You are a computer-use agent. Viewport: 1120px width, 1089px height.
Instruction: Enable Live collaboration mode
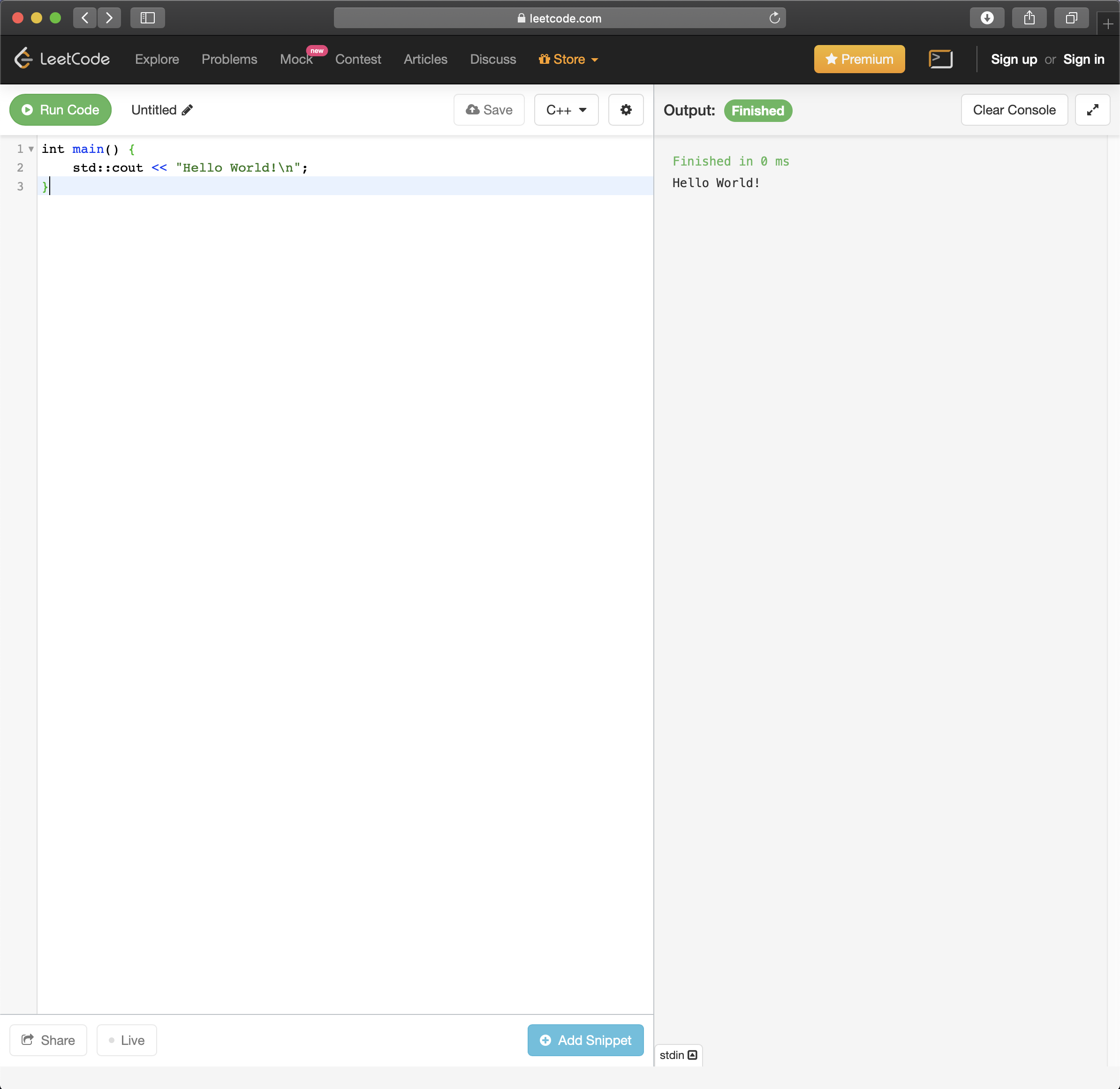pos(127,1040)
